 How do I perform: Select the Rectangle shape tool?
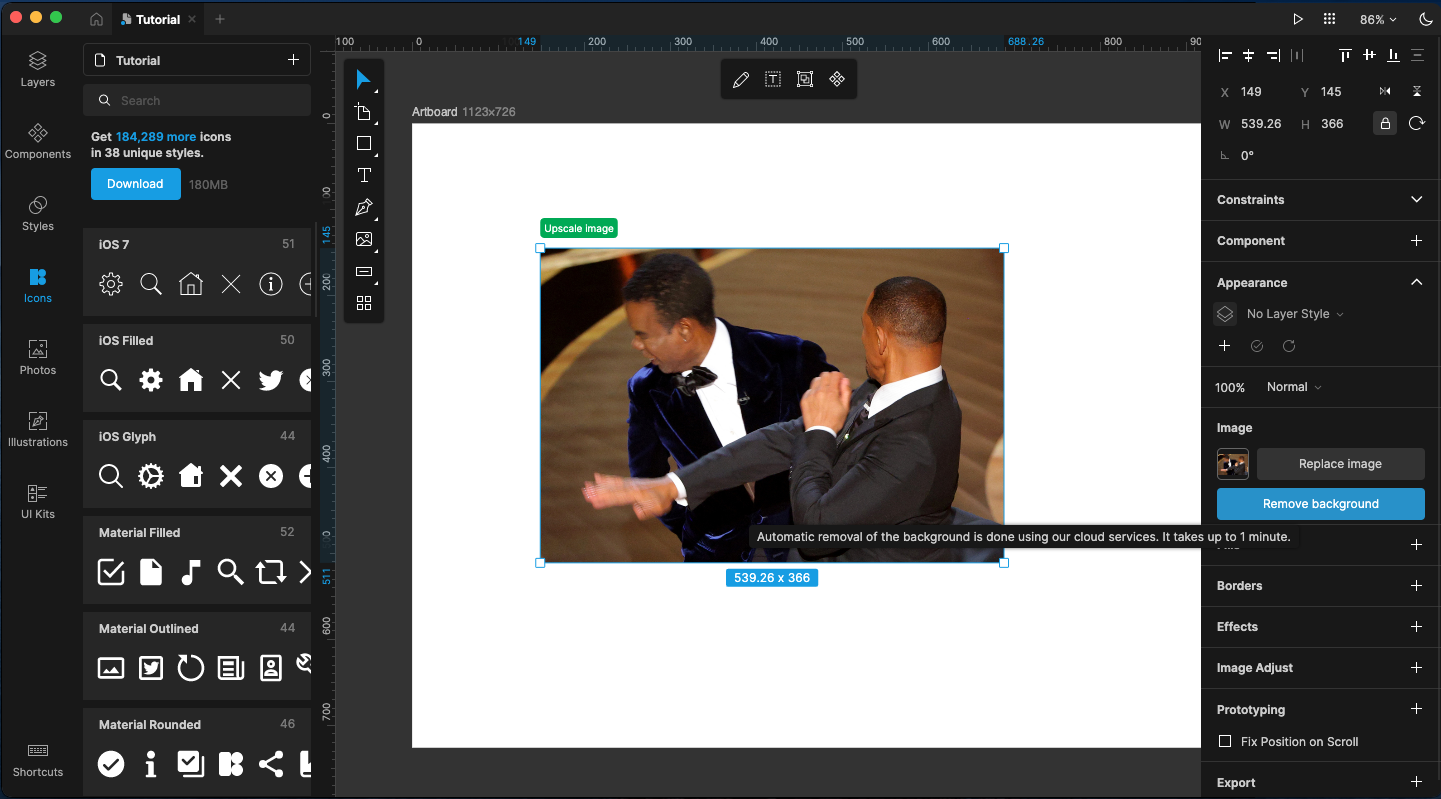point(364,143)
